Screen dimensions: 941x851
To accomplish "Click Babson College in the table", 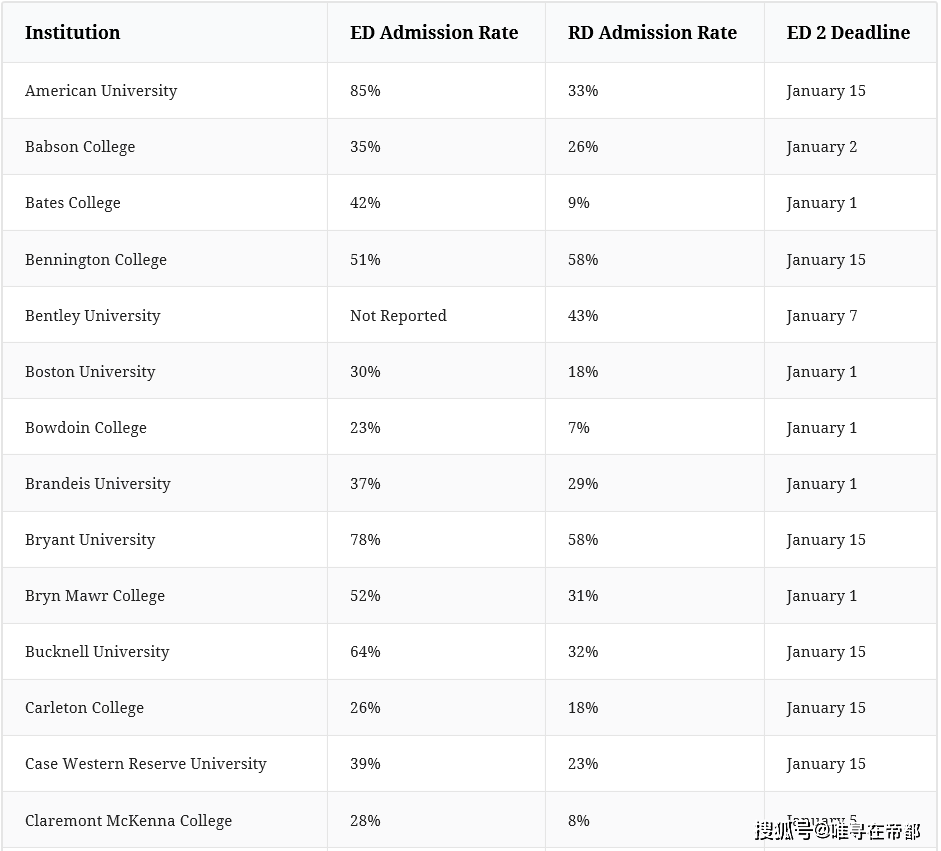I will click(80, 147).
